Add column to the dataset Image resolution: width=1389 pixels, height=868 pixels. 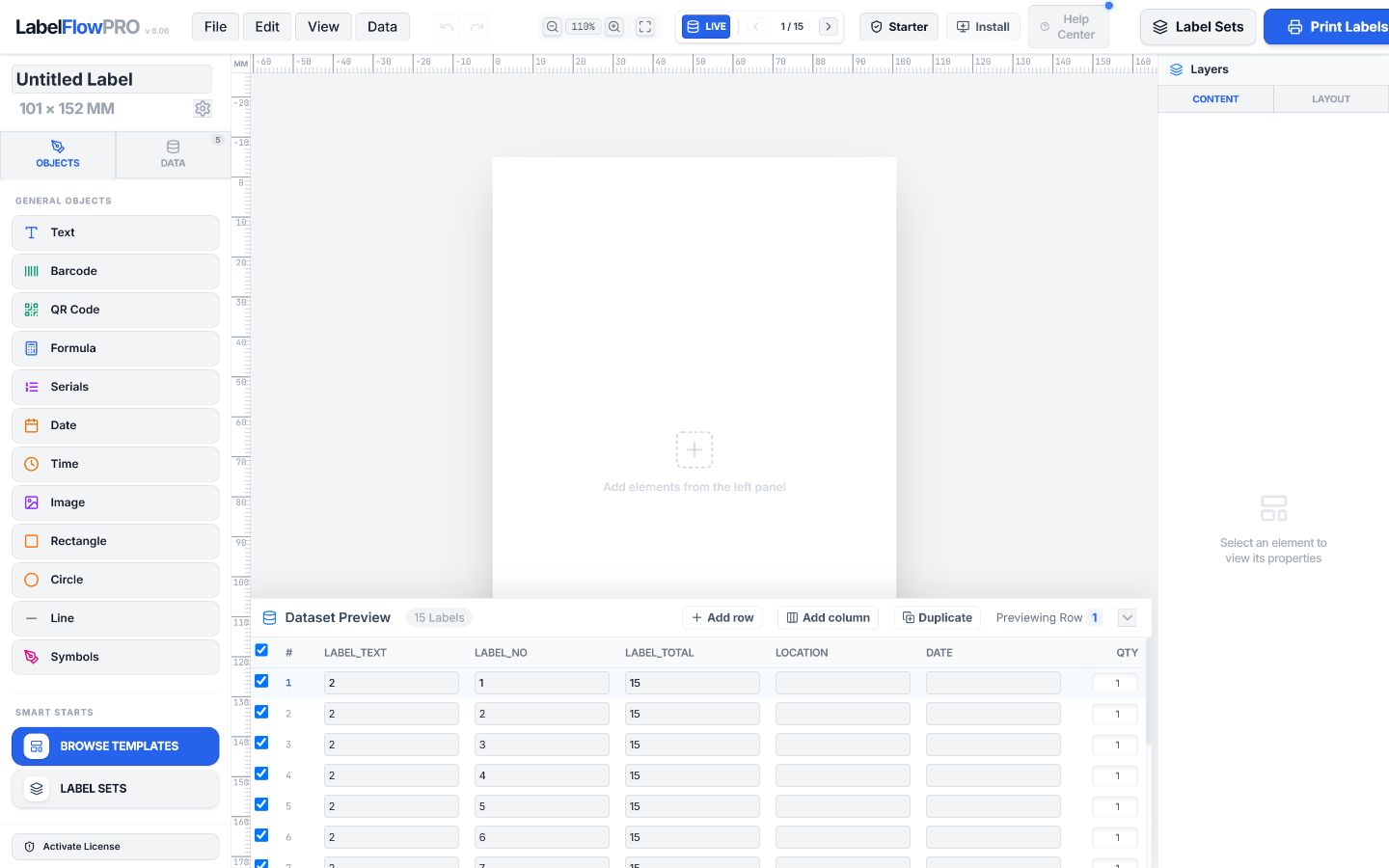click(x=828, y=618)
